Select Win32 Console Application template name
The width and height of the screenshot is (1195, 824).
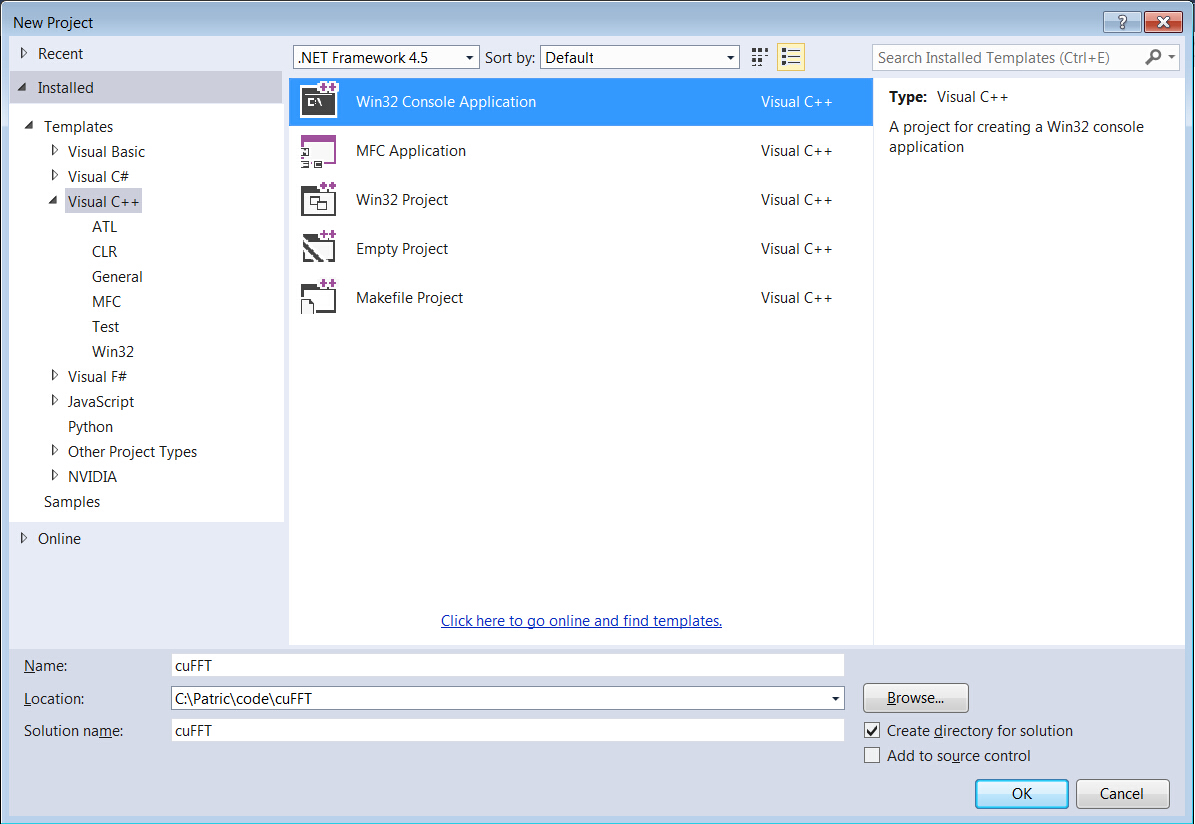(x=446, y=101)
